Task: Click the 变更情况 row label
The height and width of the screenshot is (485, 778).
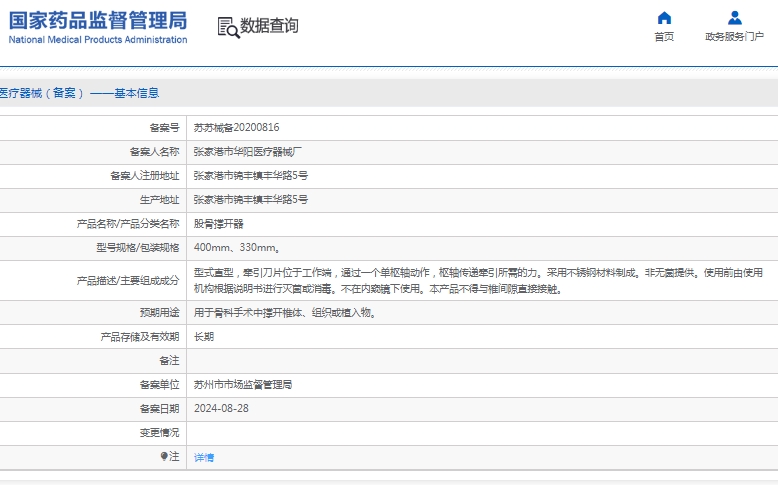Action: [x=159, y=432]
